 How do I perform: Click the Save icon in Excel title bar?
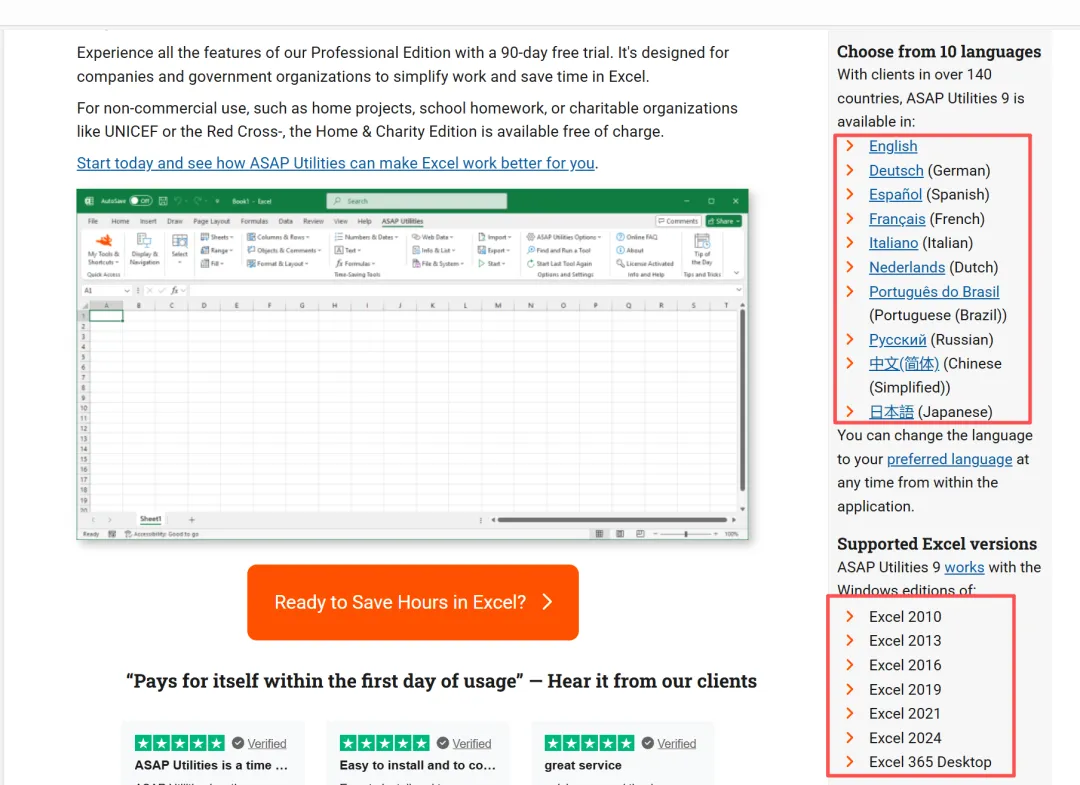click(163, 201)
